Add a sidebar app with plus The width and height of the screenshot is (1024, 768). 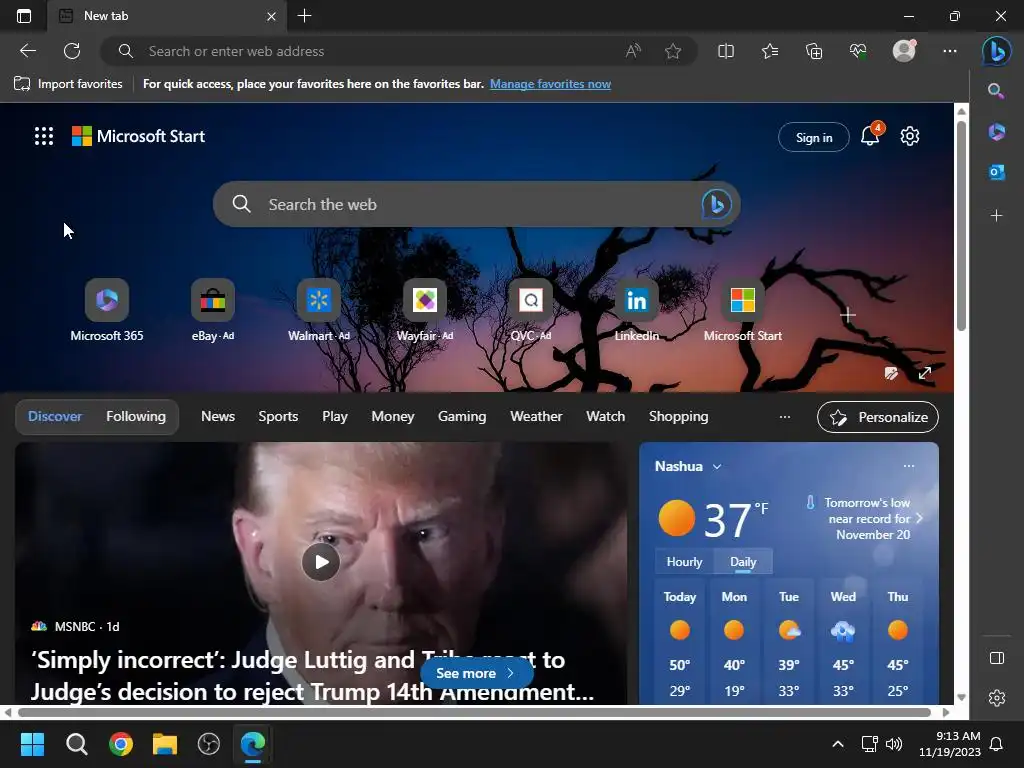click(996, 215)
